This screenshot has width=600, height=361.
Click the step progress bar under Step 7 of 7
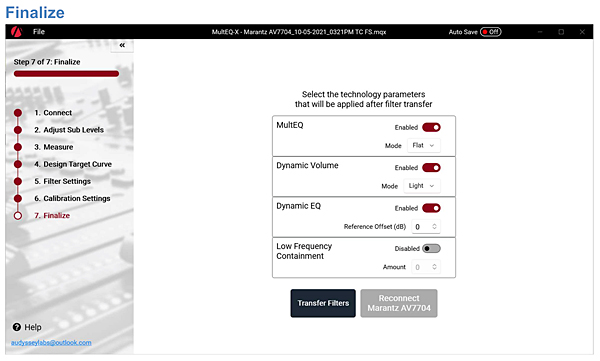(66, 74)
